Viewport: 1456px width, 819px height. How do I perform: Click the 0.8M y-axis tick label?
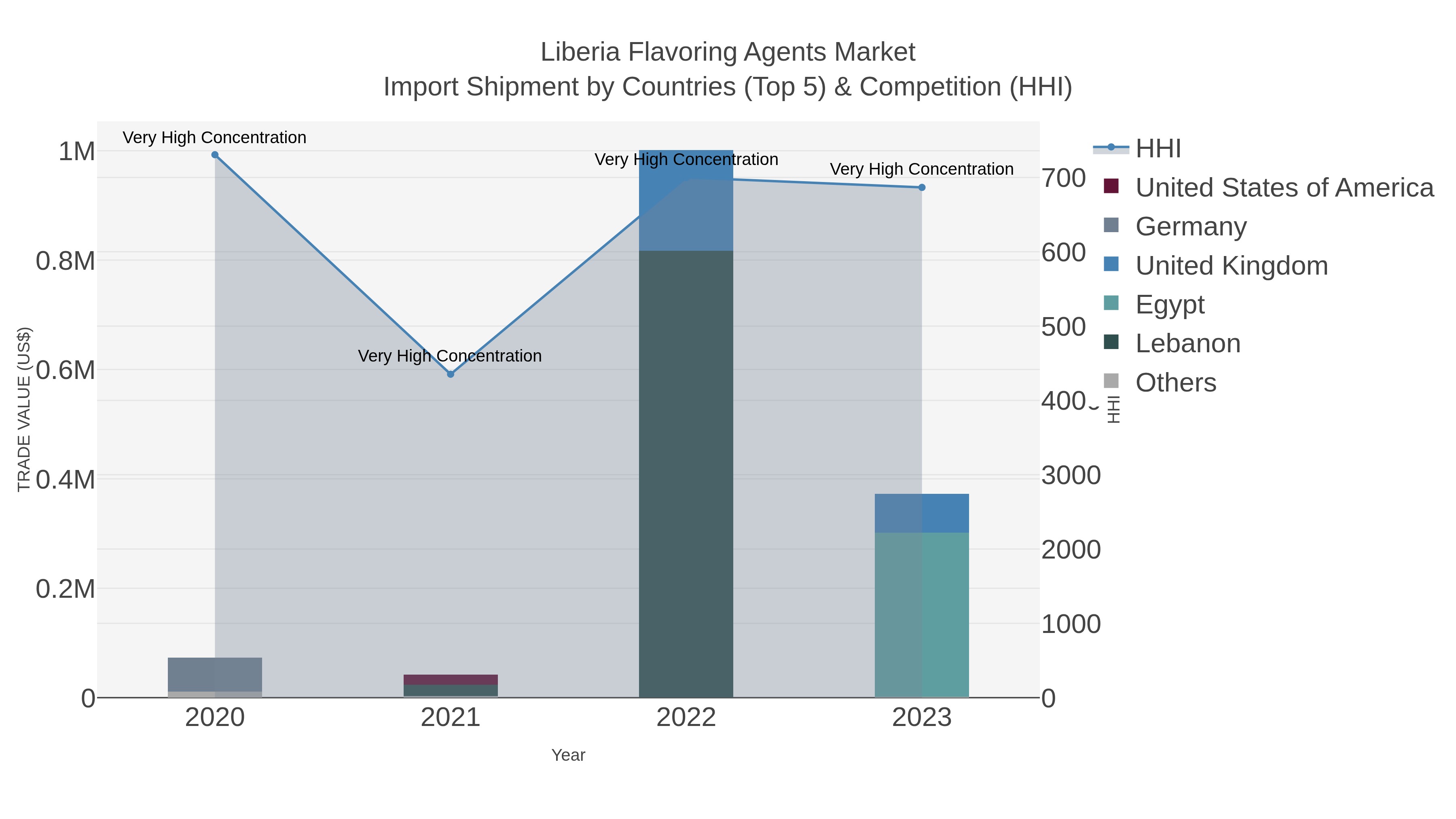66,261
